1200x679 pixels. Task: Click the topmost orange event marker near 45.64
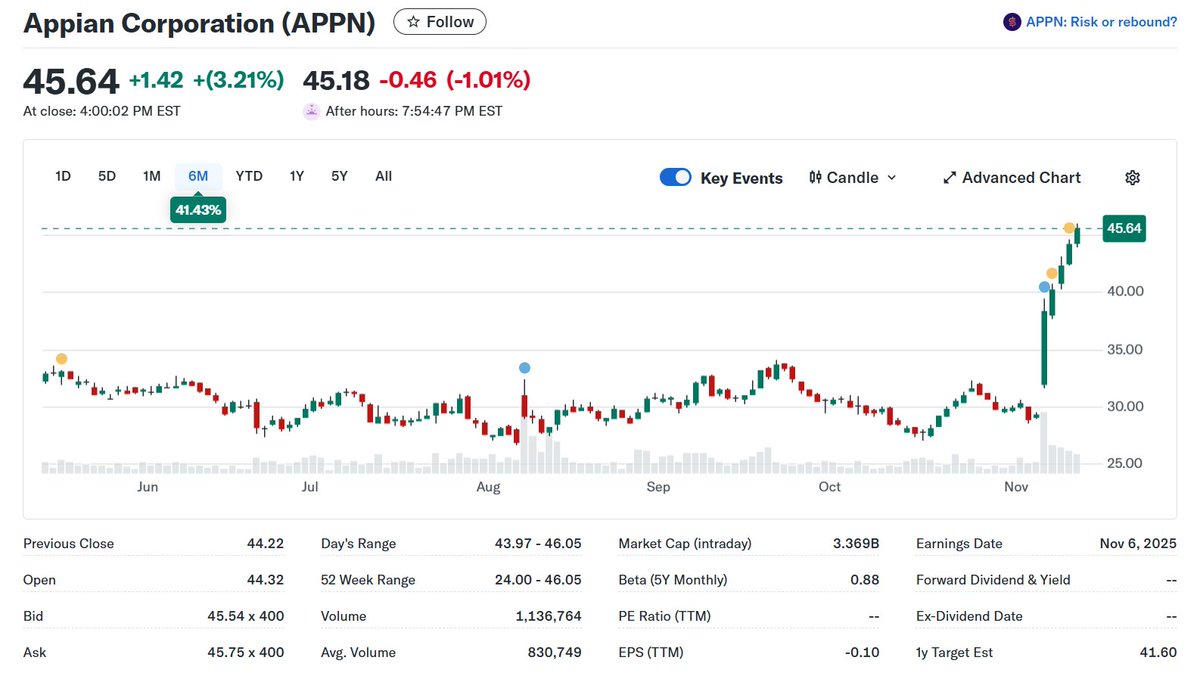1070,229
